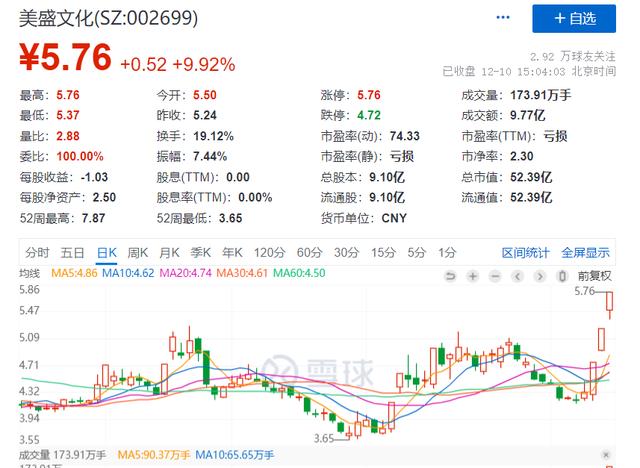Click the volume MA10:65.65万手 label
The height and width of the screenshot is (468, 640).
[234, 455]
